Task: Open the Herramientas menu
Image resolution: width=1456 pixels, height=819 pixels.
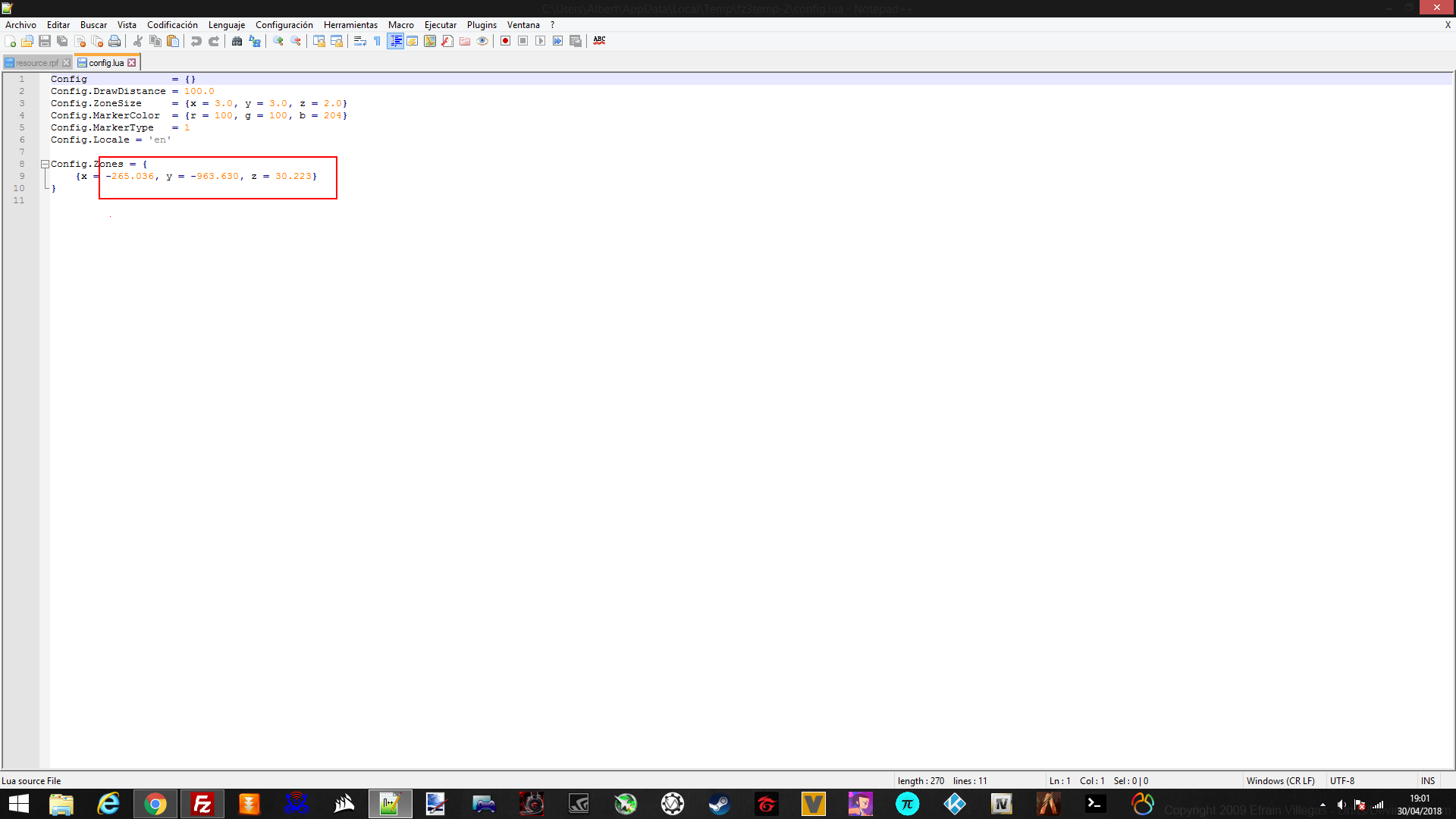Action: point(350,25)
